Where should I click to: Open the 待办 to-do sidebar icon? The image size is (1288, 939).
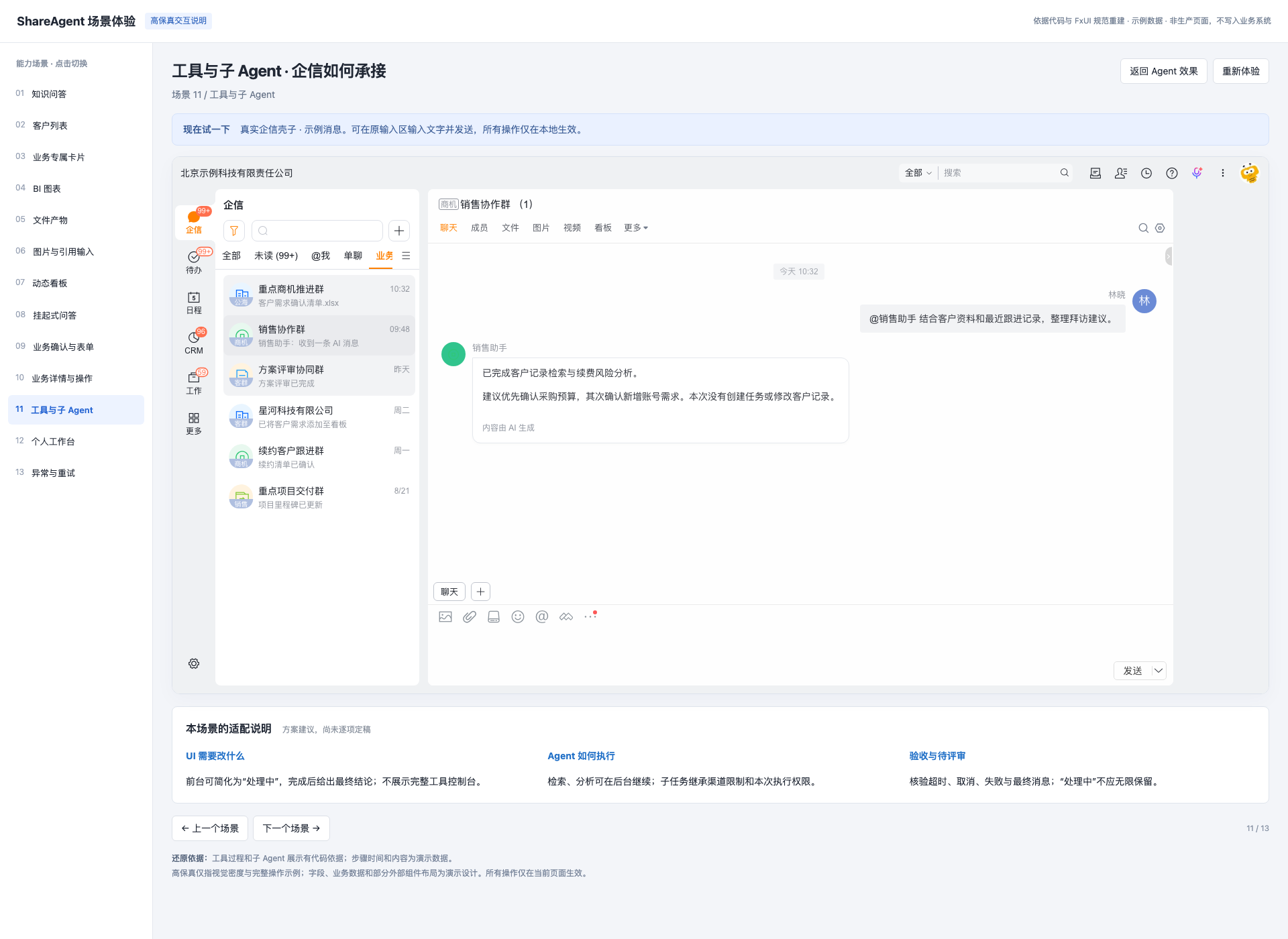tap(194, 262)
